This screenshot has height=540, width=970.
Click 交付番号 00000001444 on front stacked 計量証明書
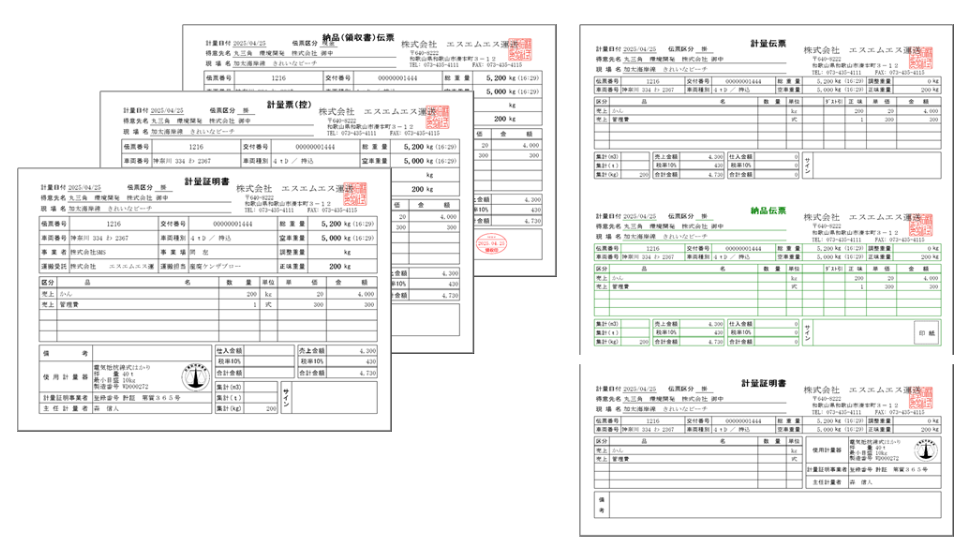233,224
